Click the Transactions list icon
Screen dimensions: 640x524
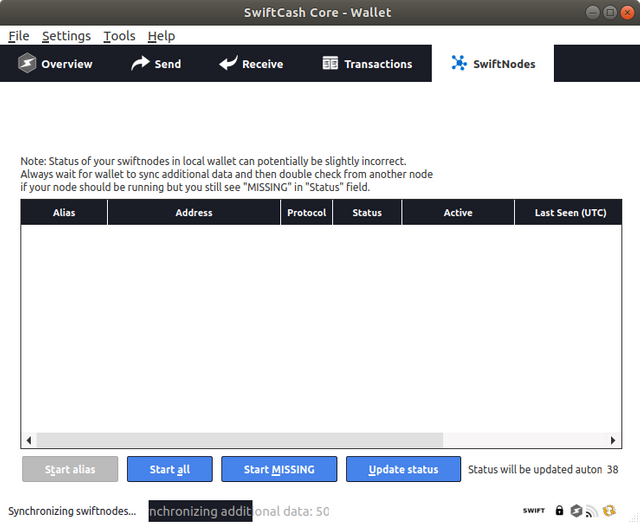(x=330, y=63)
